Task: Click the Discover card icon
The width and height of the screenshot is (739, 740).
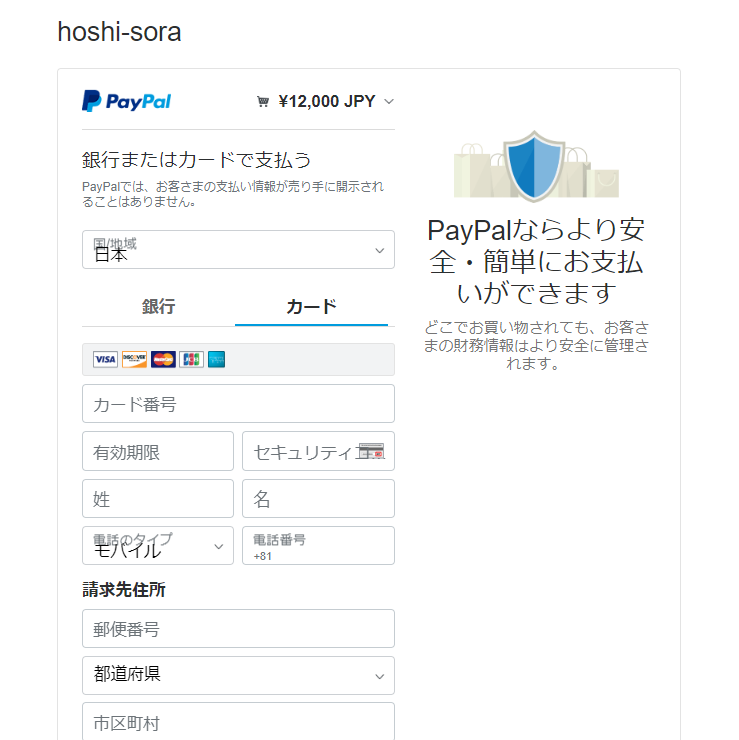Action: tap(134, 360)
